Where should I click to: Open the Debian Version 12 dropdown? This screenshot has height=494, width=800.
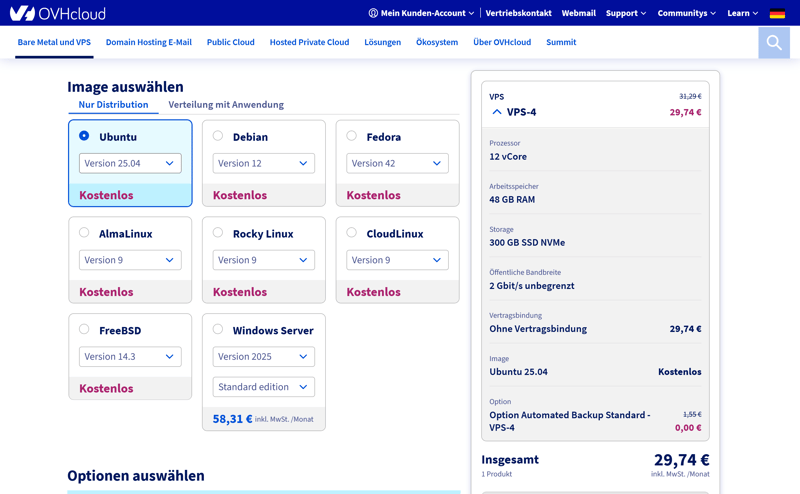[x=263, y=163]
